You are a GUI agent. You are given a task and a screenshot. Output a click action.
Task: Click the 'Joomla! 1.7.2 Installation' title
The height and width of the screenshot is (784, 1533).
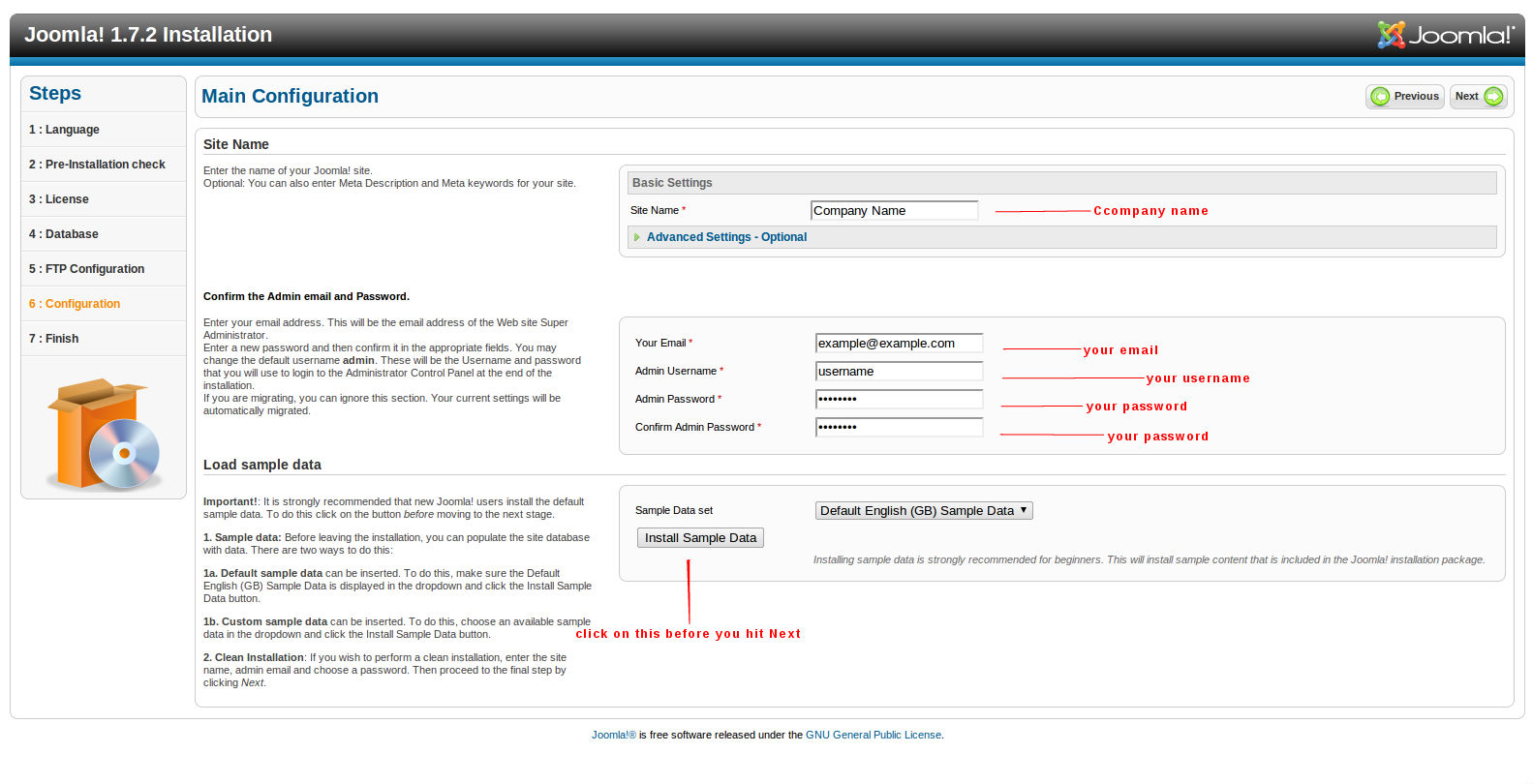pos(148,35)
